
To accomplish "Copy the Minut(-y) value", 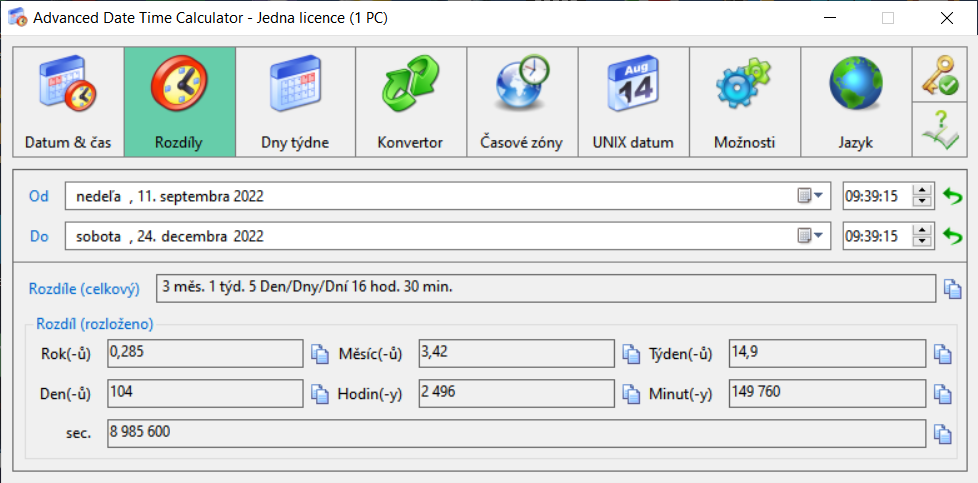I will [942, 393].
